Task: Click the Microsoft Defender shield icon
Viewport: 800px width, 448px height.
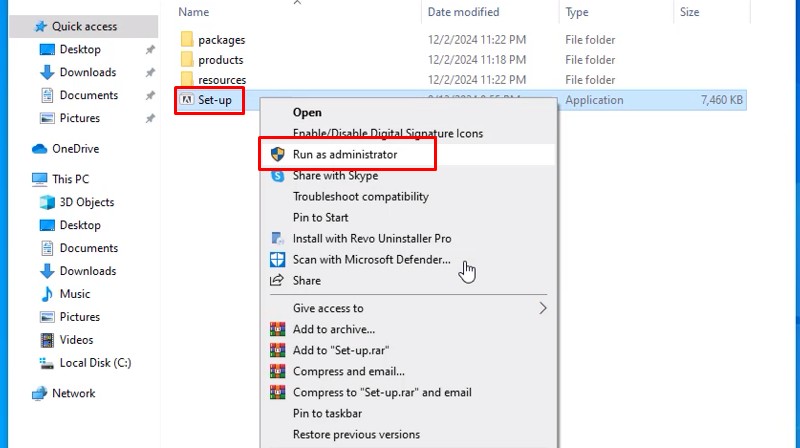Action: tap(277, 260)
